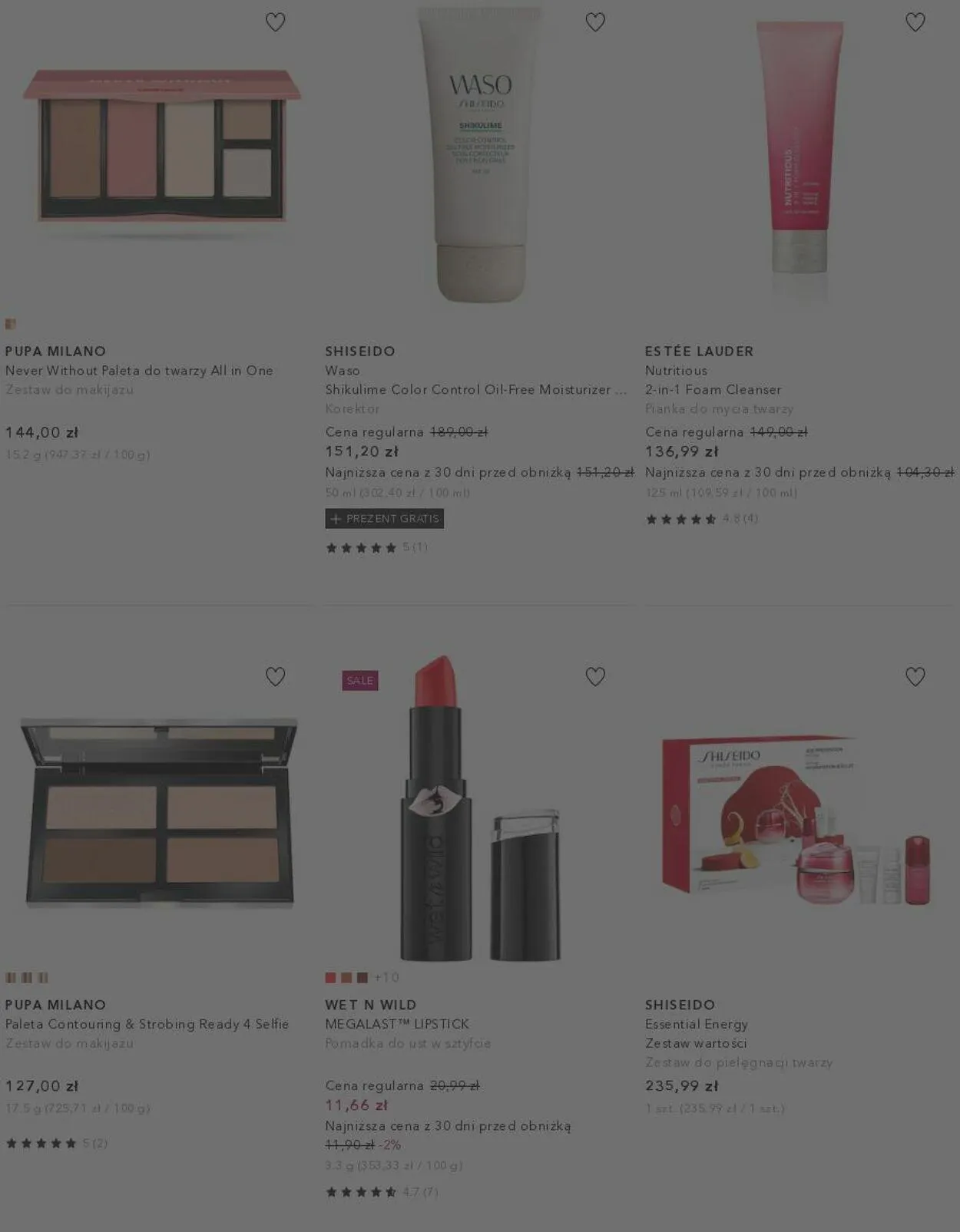Click the plus icon on Prezent Gratis badge
The width and height of the screenshot is (960, 1232).
[x=336, y=519]
